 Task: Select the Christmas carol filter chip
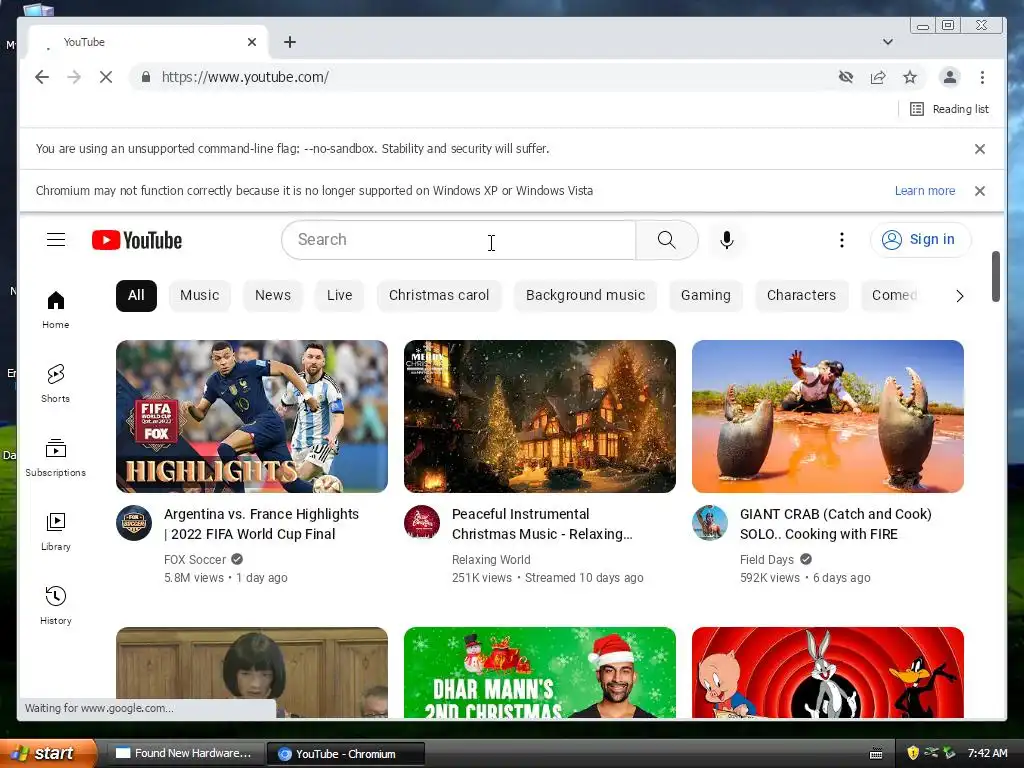pos(439,295)
